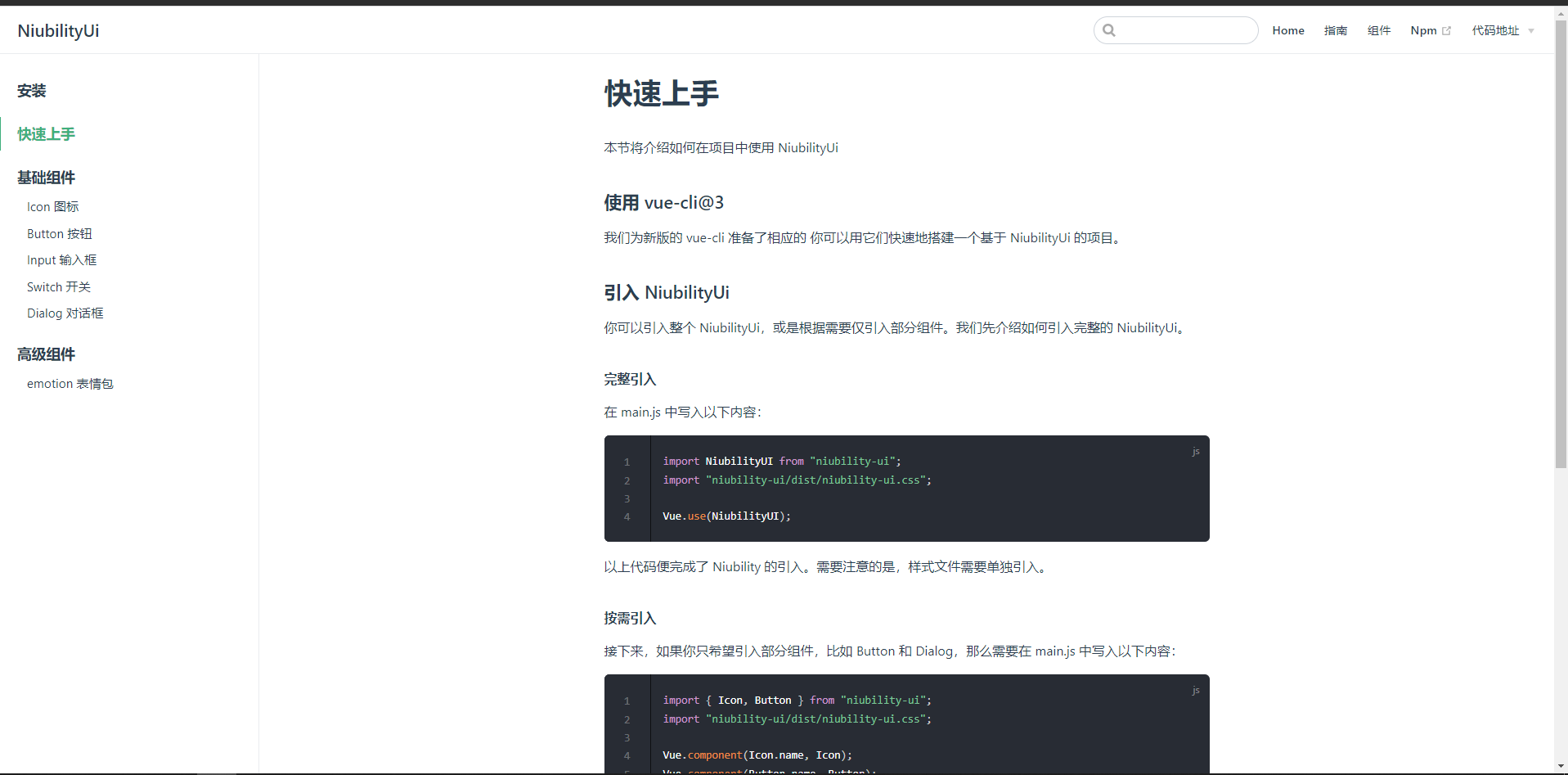Screen dimensions: 1568x775
Task: Select 快速上手 in the sidebar
Action: tap(46, 133)
